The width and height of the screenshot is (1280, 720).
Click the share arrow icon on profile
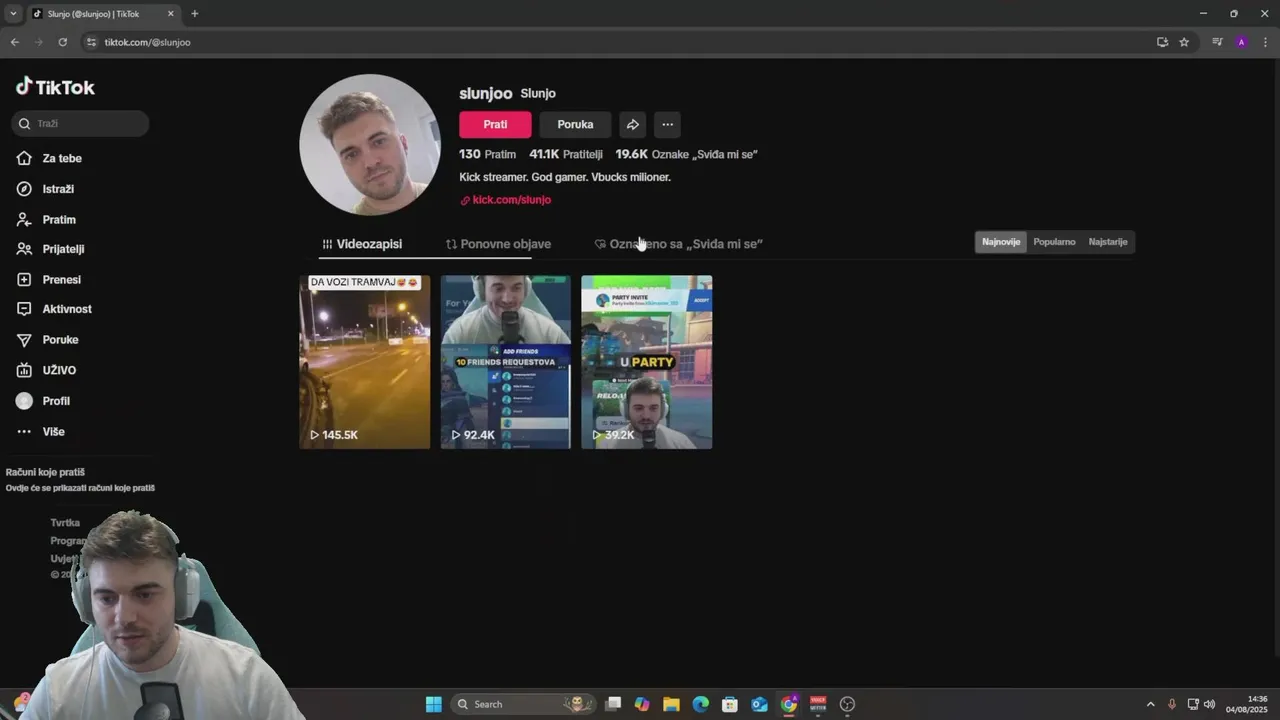pyautogui.click(x=632, y=124)
